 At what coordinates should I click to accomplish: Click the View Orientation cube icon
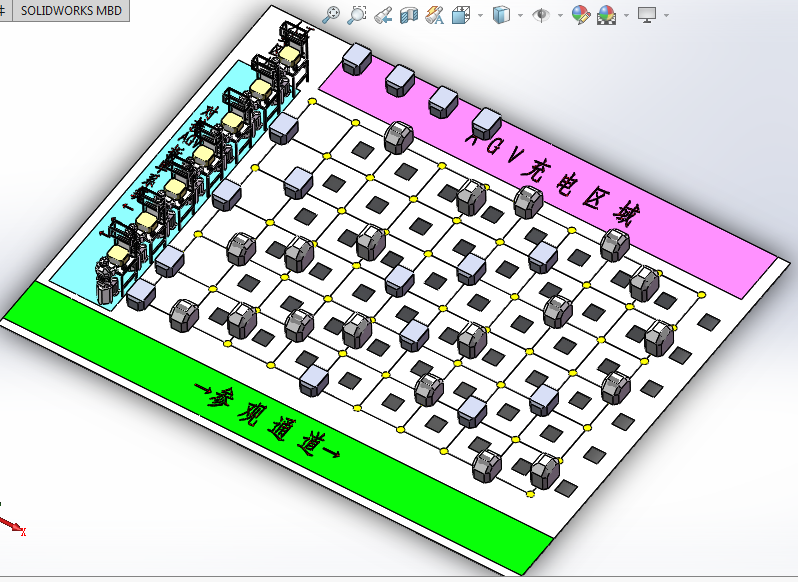461,15
